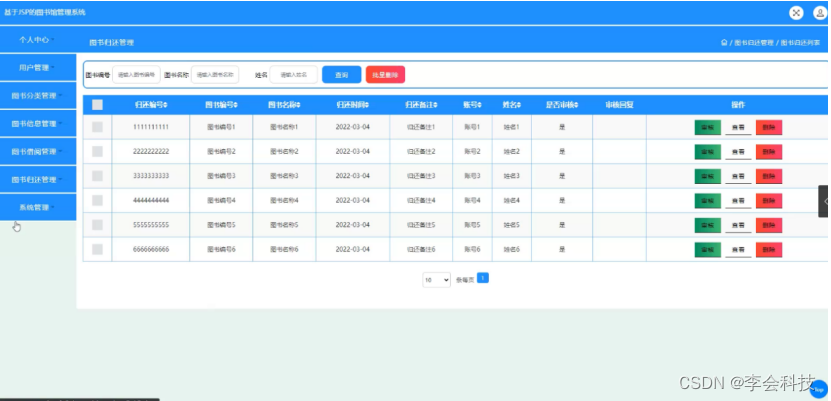Expand the 系统管理 sidebar menu
Screen dimensions: 831x401
tap(38, 207)
